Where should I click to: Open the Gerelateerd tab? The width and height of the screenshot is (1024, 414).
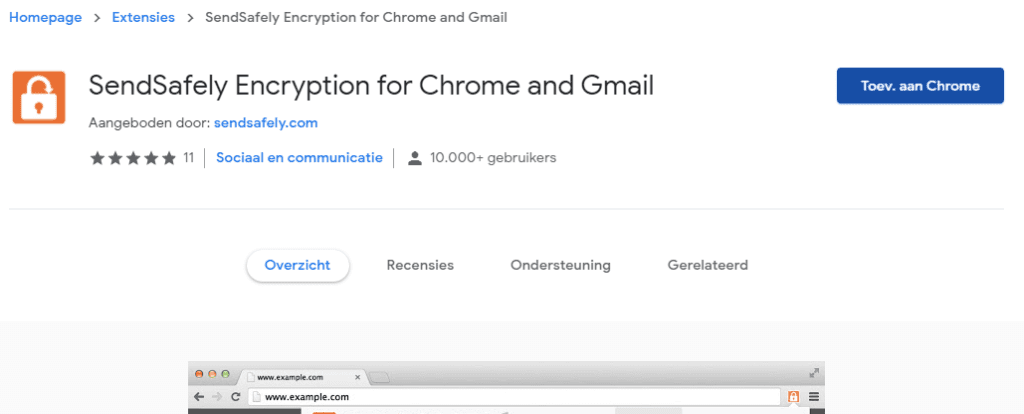(x=708, y=266)
